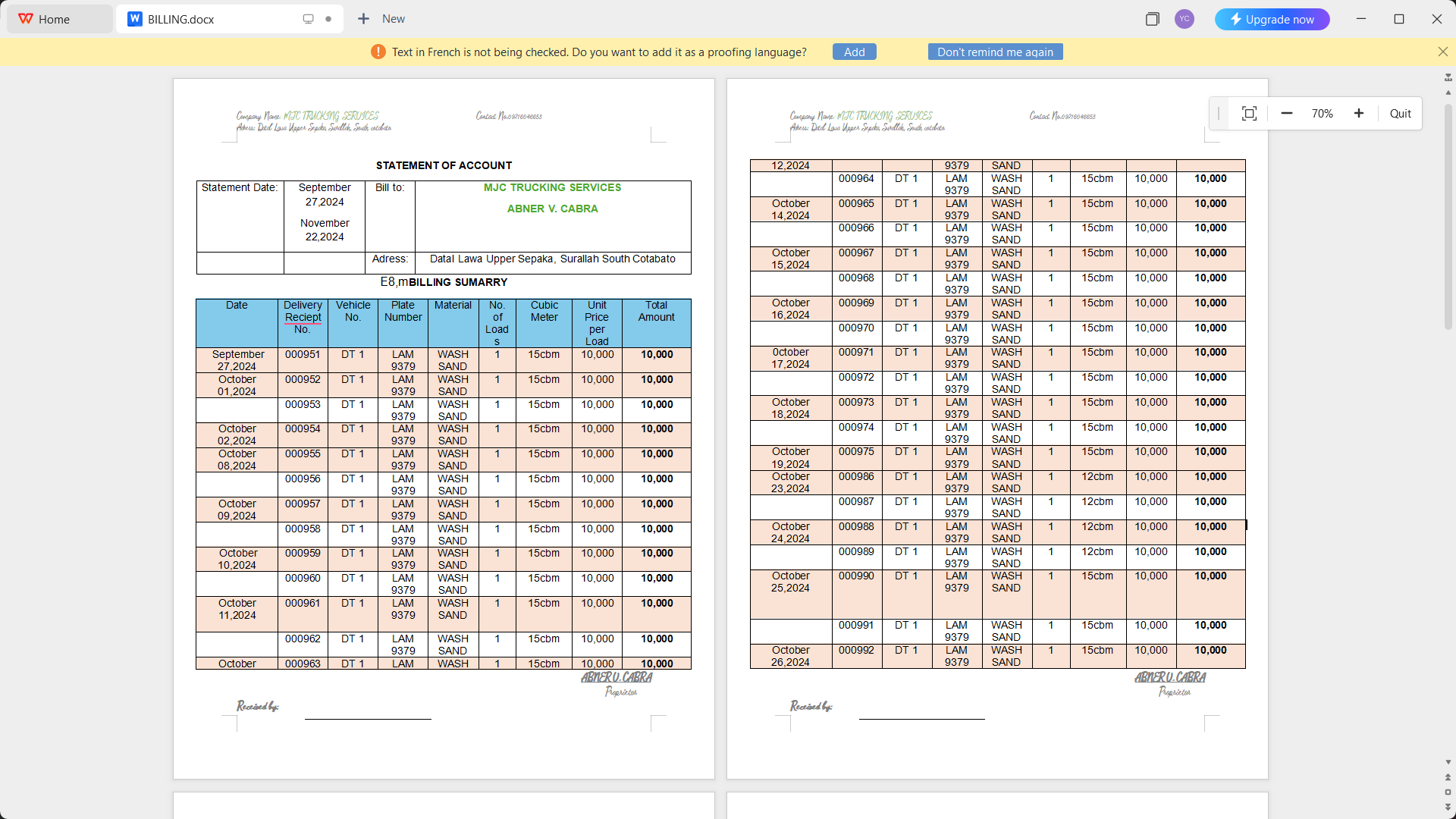Click the 70% zoom level value
Viewport: 1456px width, 819px height.
coord(1322,114)
